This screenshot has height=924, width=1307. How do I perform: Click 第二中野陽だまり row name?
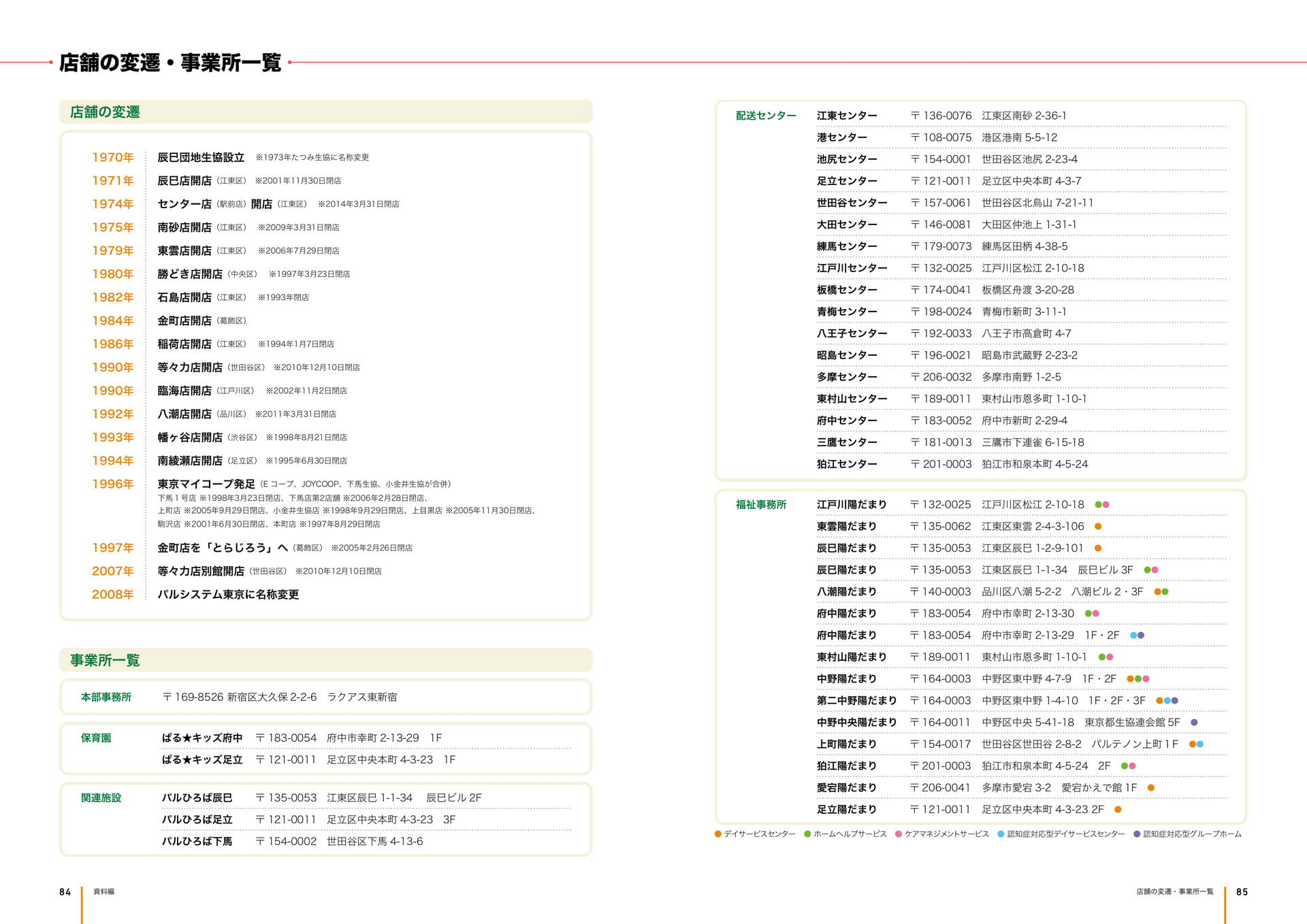857,700
